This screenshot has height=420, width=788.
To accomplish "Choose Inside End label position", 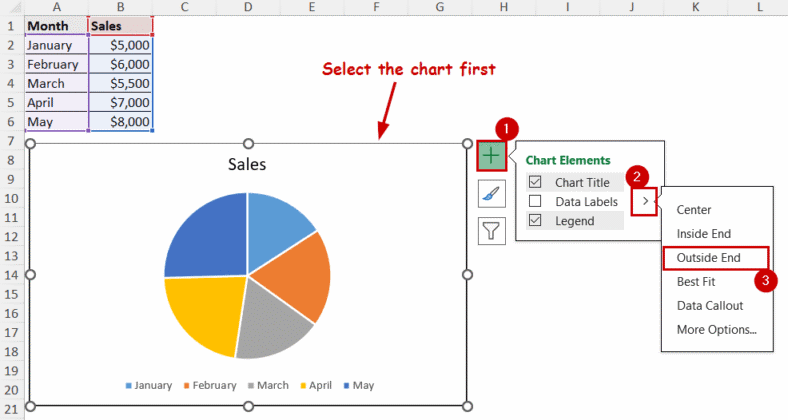I will [703, 234].
